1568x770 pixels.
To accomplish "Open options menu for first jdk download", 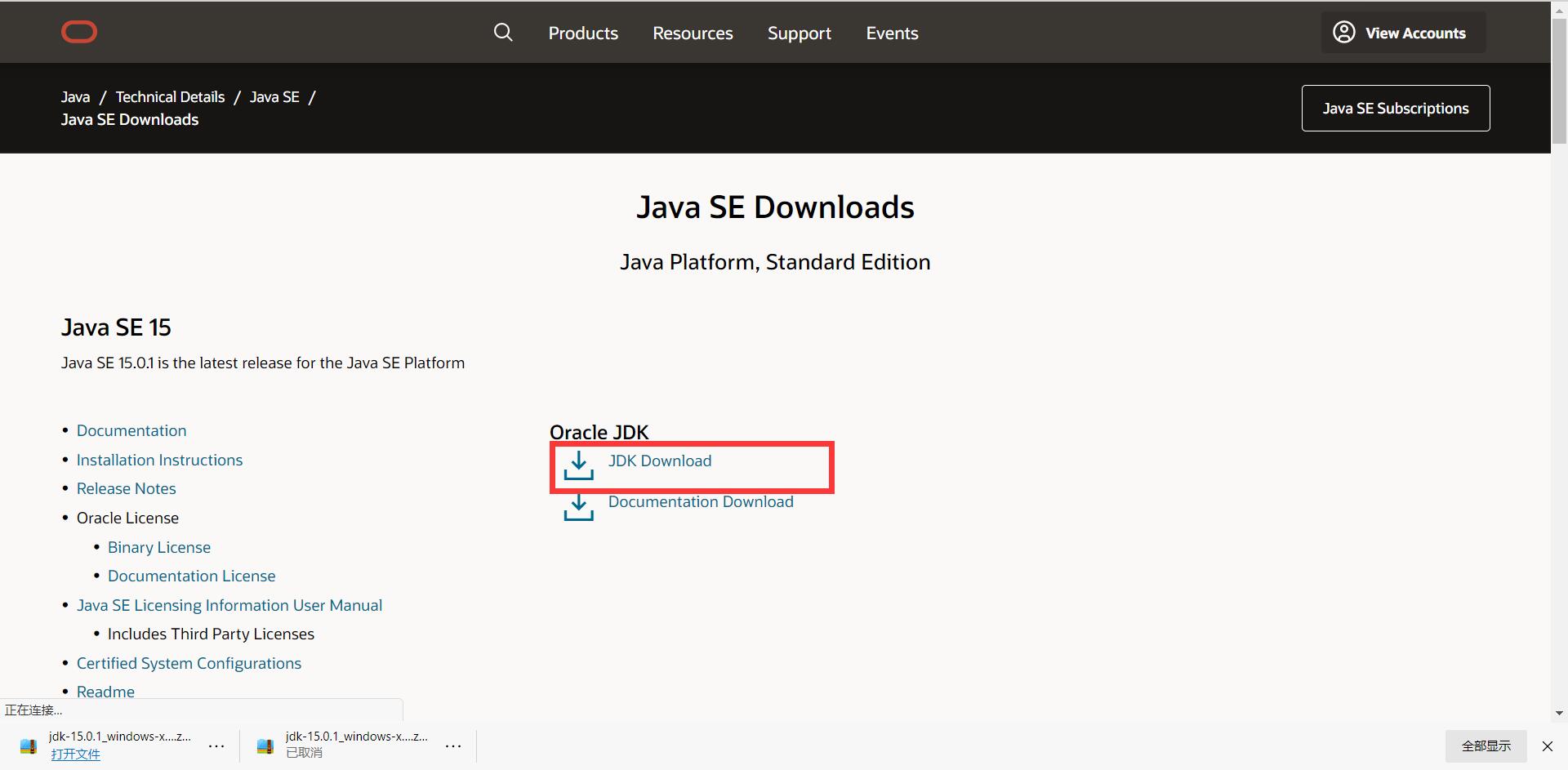I will pyautogui.click(x=216, y=746).
